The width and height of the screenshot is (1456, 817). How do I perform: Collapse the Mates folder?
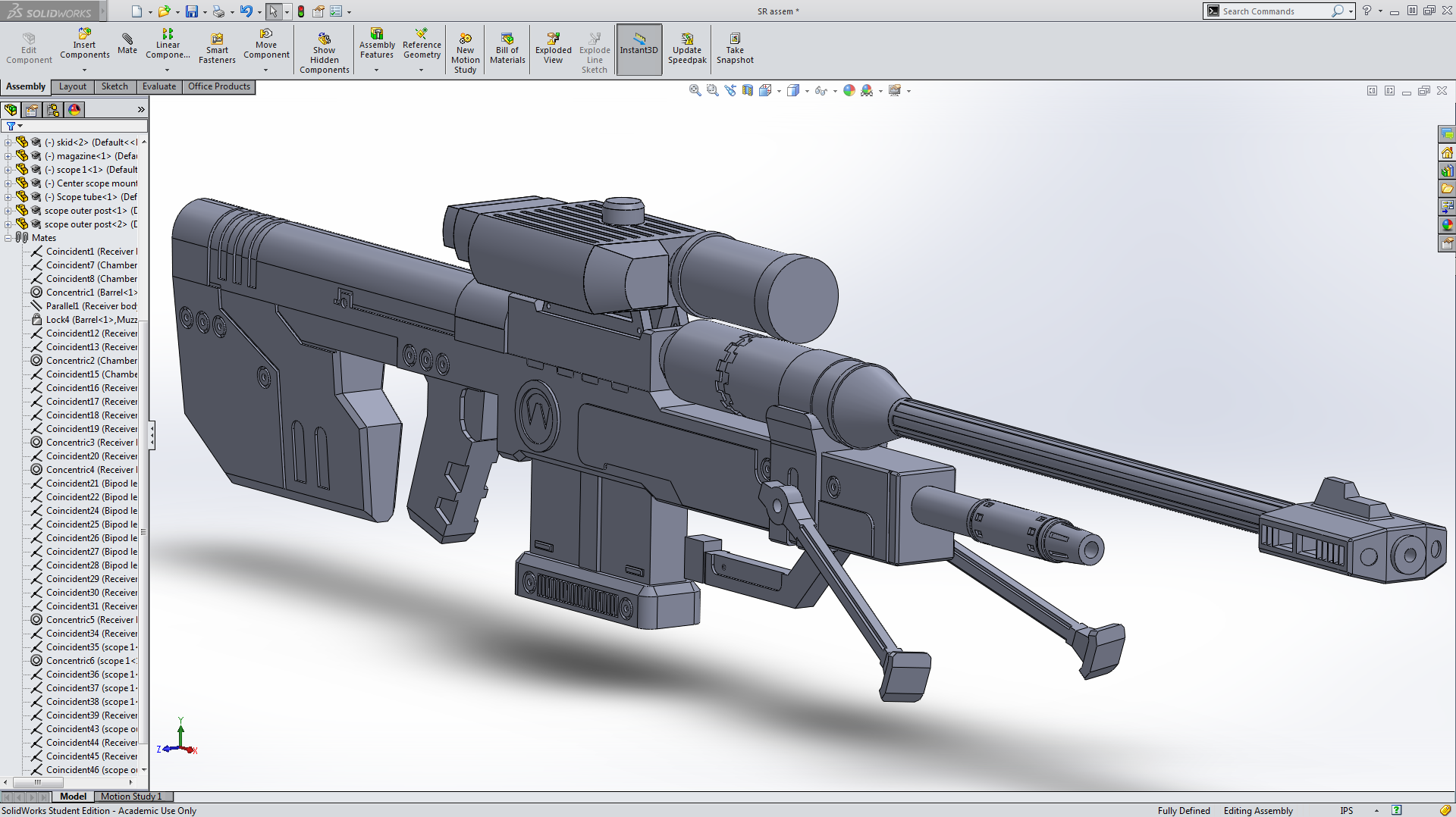[8, 238]
